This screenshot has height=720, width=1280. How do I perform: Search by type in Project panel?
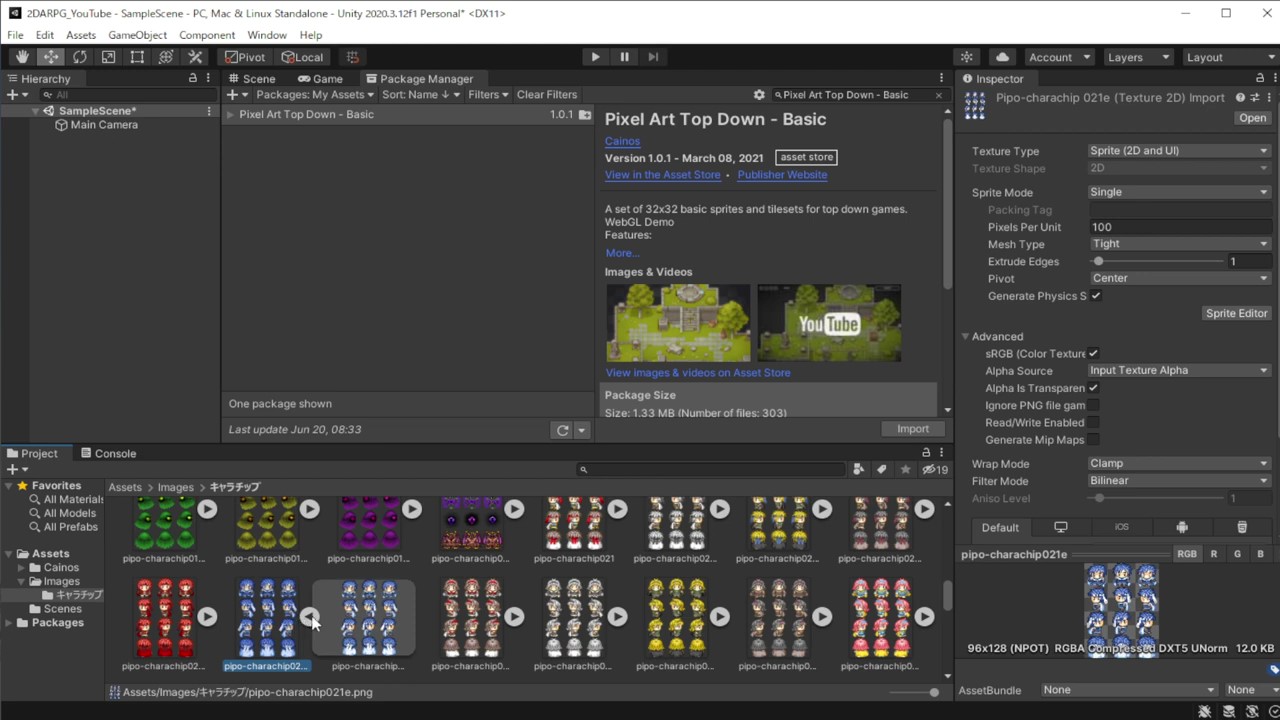click(x=858, y=469)
